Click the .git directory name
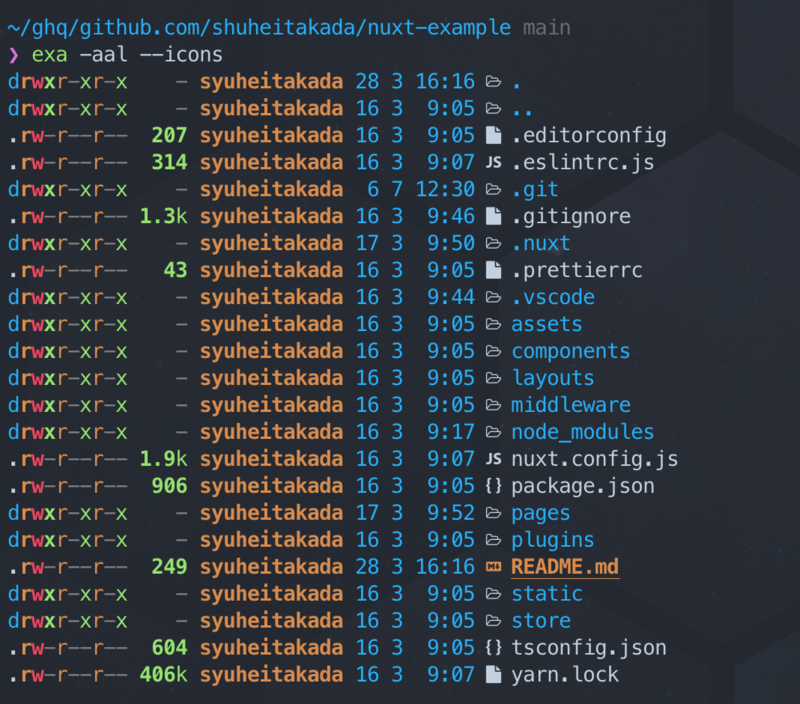 535,190
